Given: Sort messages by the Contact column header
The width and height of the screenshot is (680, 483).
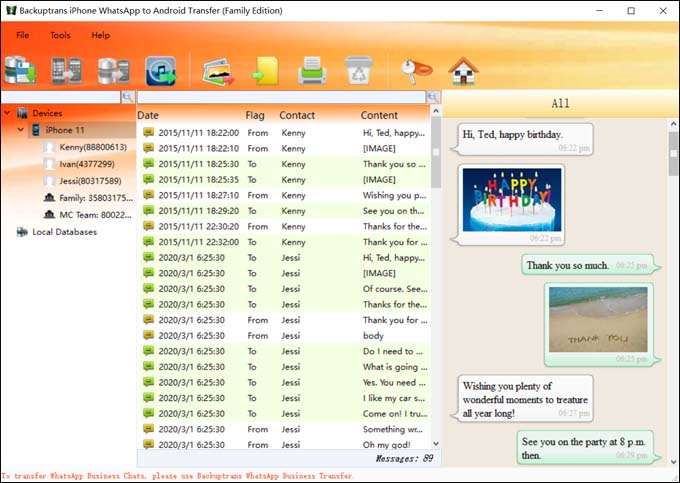Looking at the screenshot, I should (x=297, y=115).
